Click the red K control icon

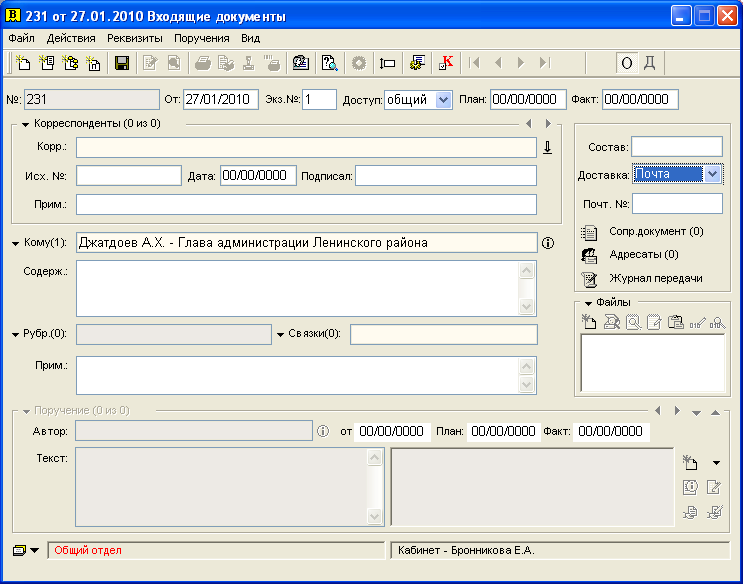coord(445,63)
